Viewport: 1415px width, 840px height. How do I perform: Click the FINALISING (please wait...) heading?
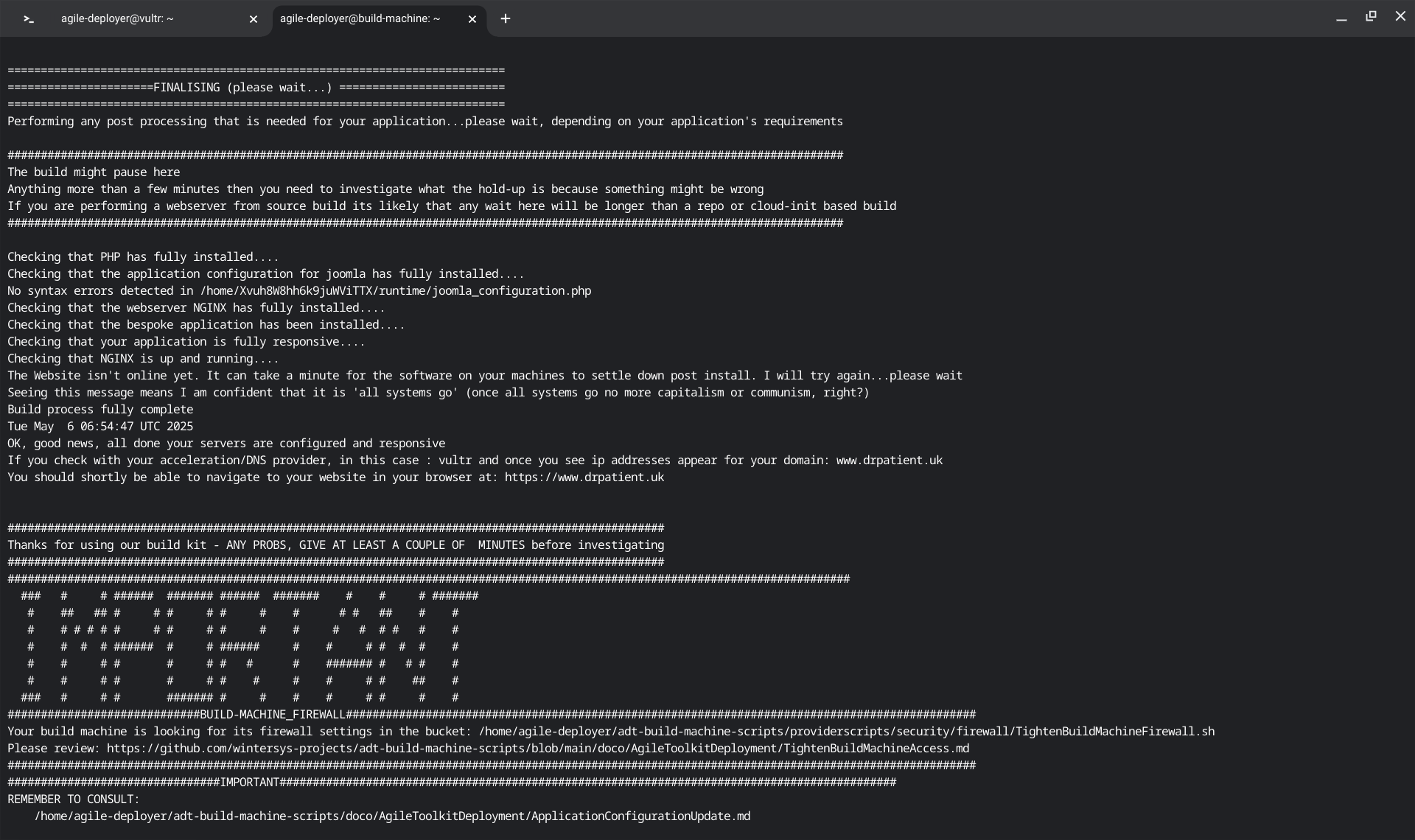coord(242,88)
